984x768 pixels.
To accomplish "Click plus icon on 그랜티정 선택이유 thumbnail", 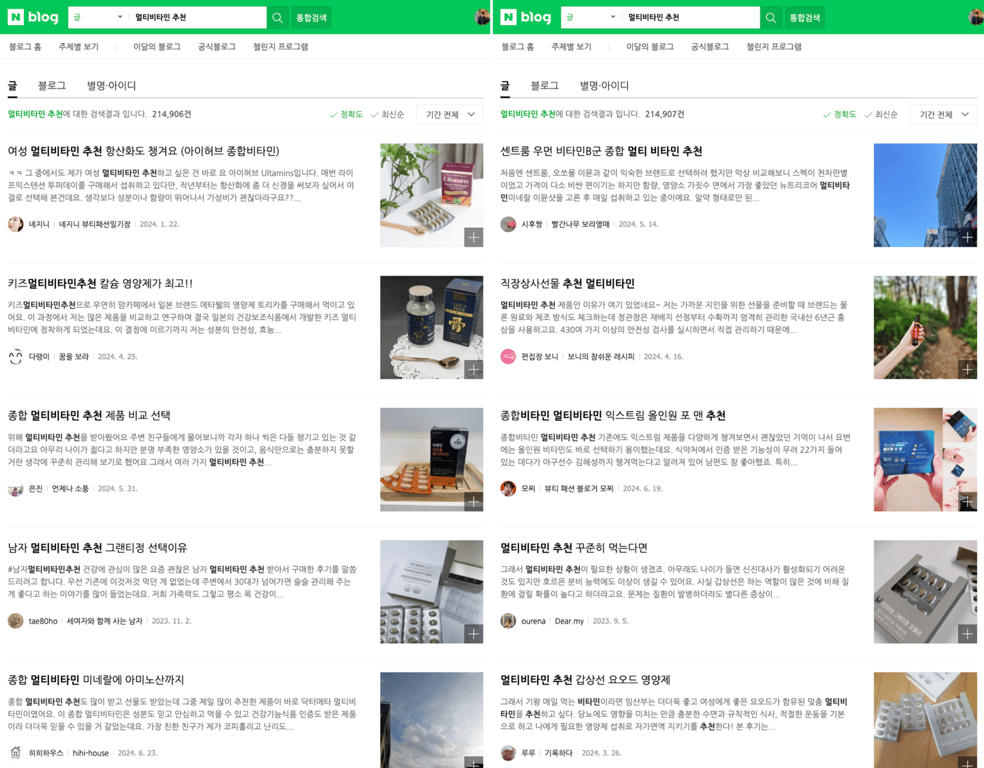I will click(x=474, y=634).
